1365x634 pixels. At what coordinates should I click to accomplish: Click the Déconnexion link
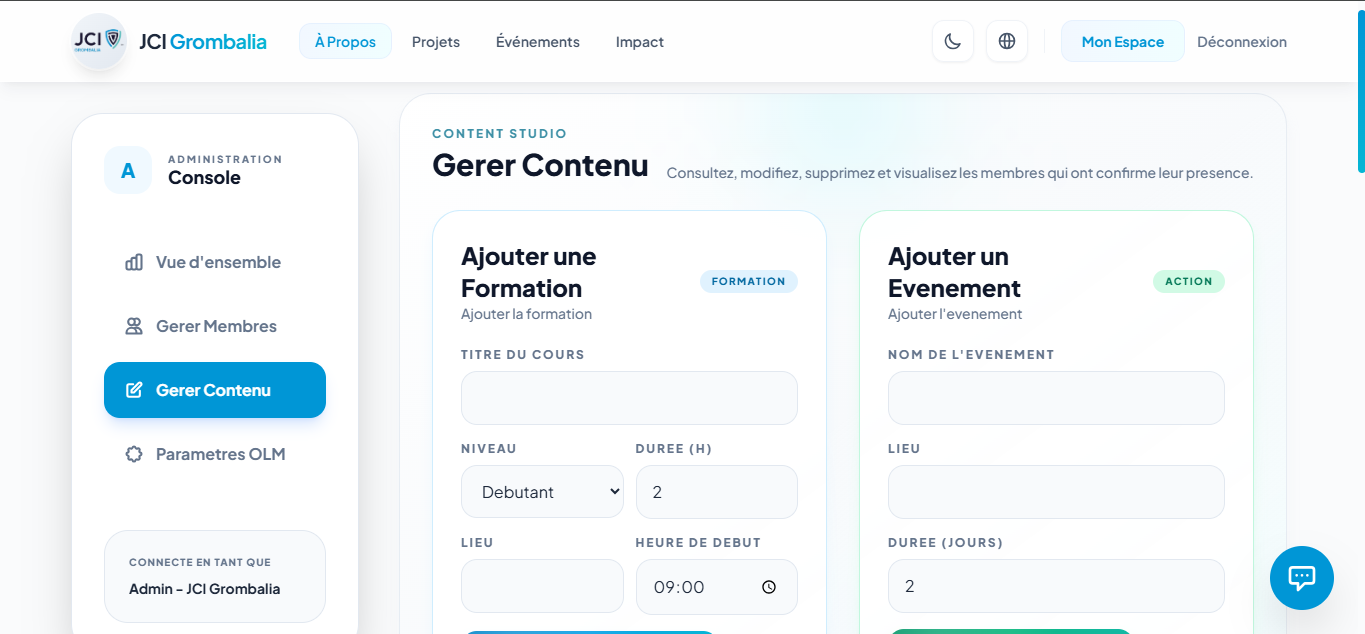click(1242, 42)
